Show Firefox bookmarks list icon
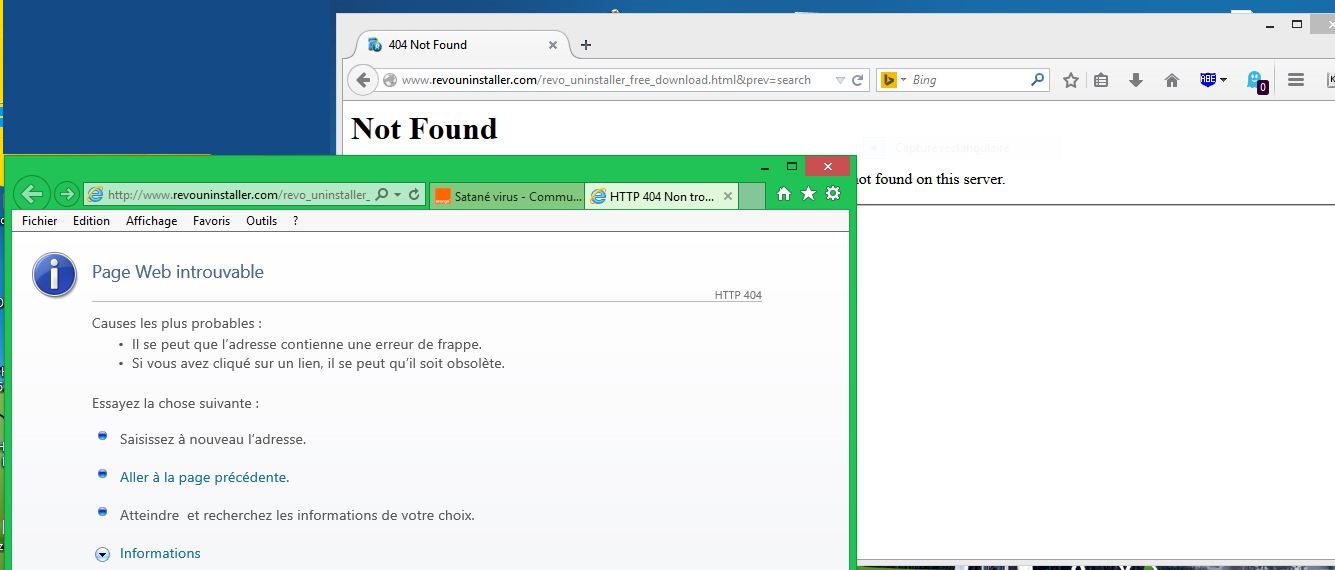The width and height of the screenshot is (1335, 570). (1101, 80)
